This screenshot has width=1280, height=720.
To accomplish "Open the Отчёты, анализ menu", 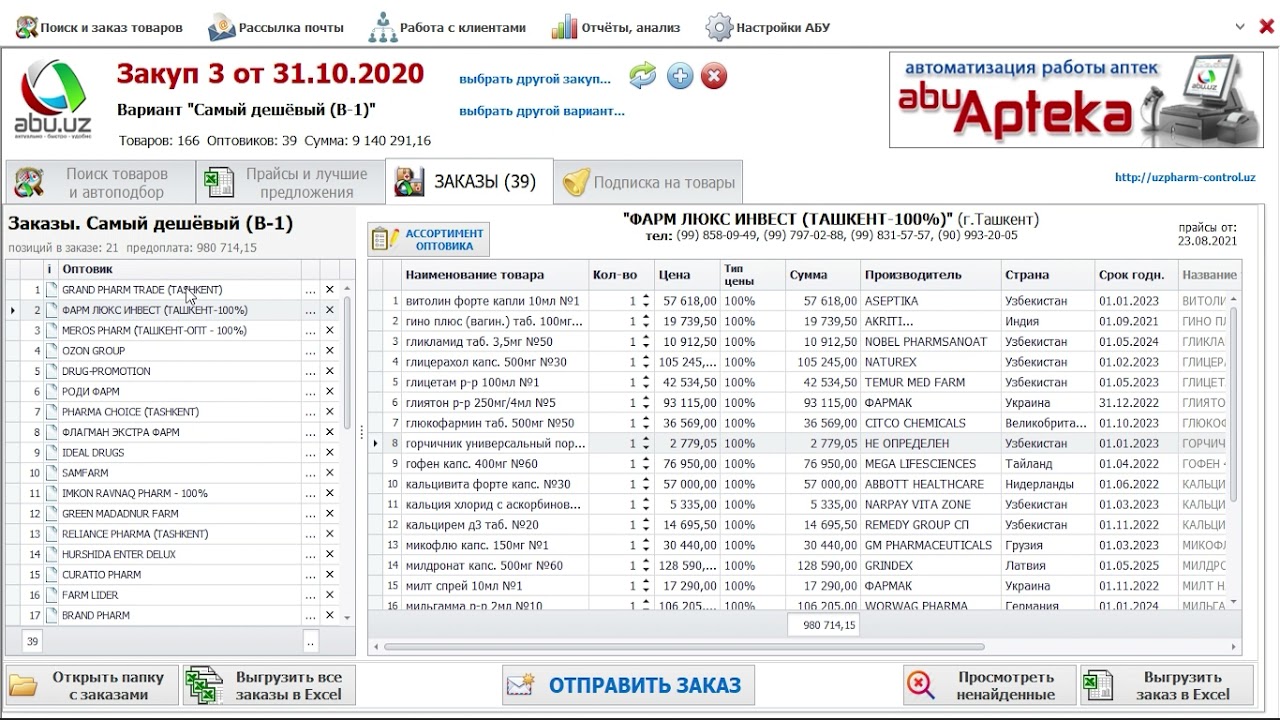I will (x=616, y=27).
